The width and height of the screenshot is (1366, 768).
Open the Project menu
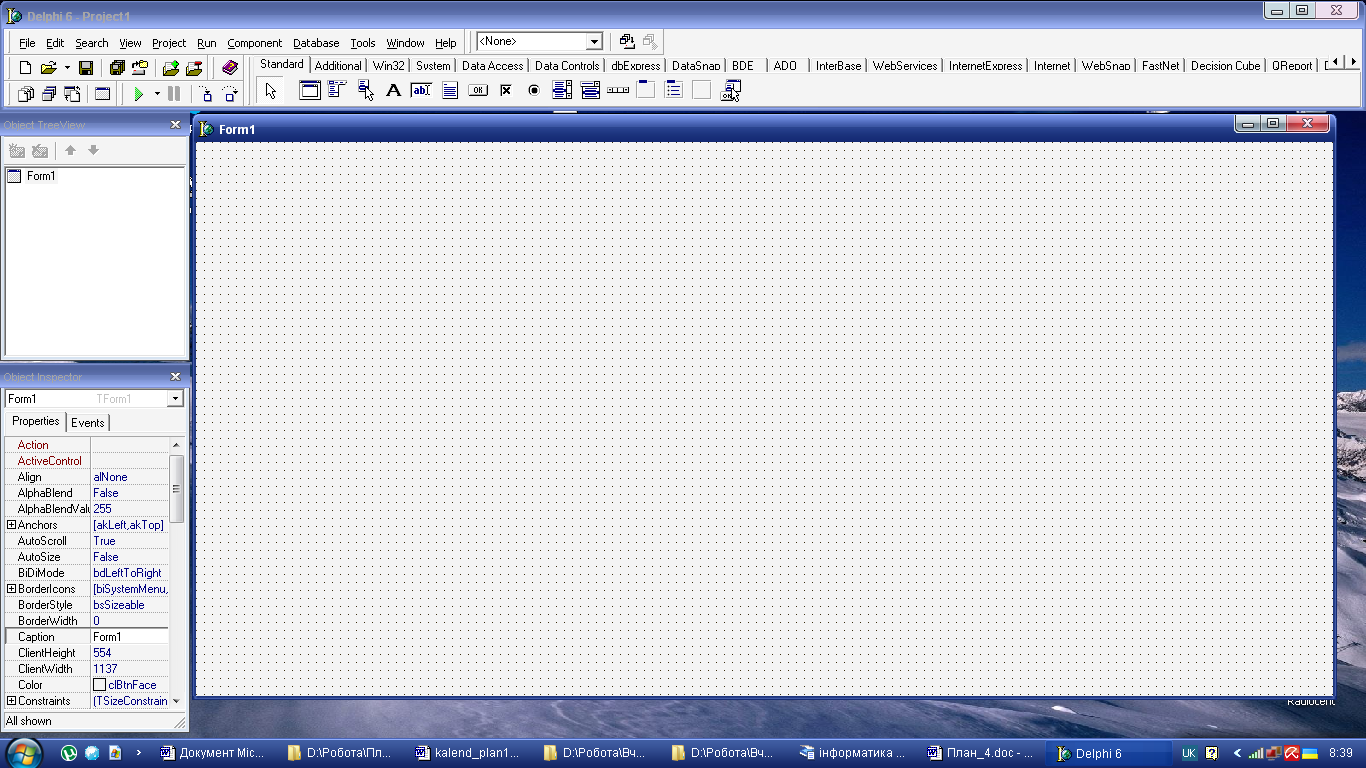(x=169, y=43)
